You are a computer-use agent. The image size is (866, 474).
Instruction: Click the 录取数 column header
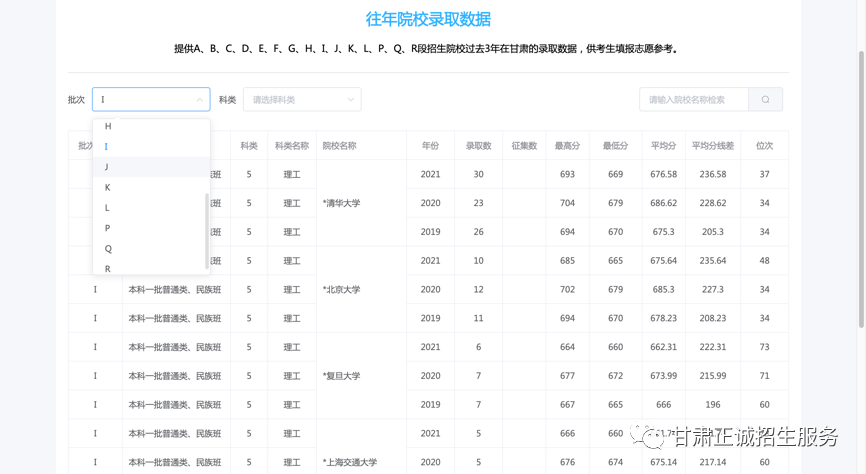pos(478,146)
